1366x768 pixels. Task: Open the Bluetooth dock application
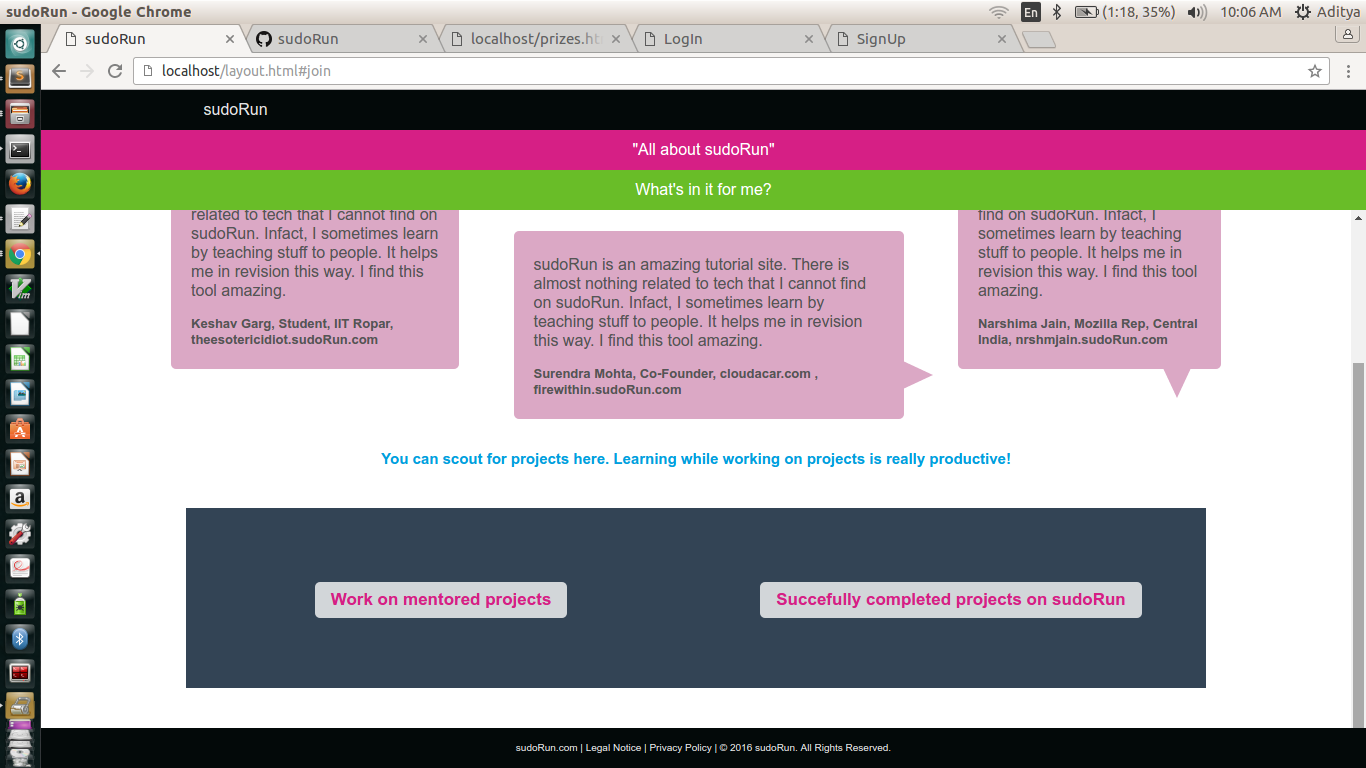coord(20,639)
